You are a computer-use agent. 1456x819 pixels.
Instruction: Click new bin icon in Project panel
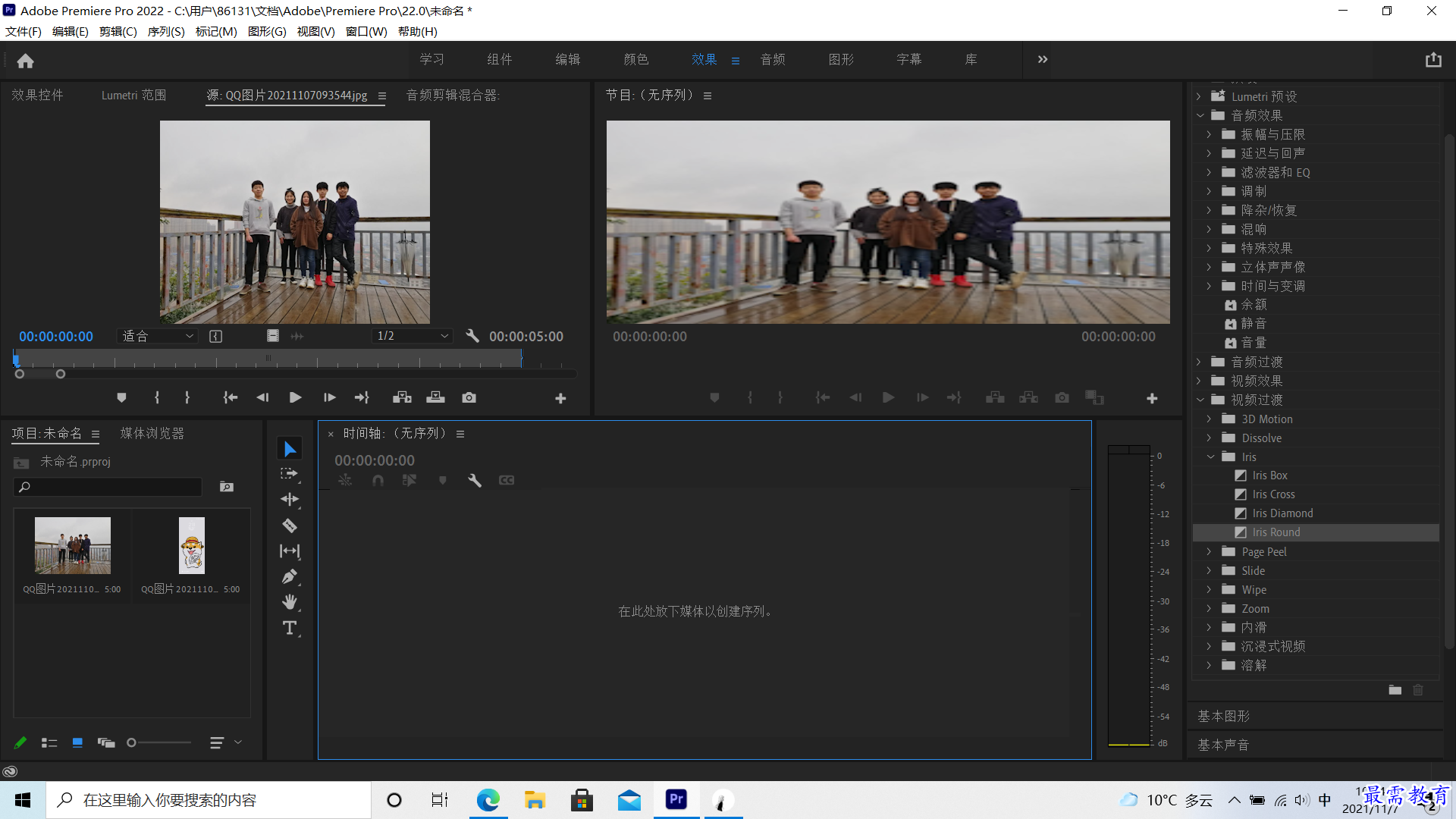tap(227, 487)
